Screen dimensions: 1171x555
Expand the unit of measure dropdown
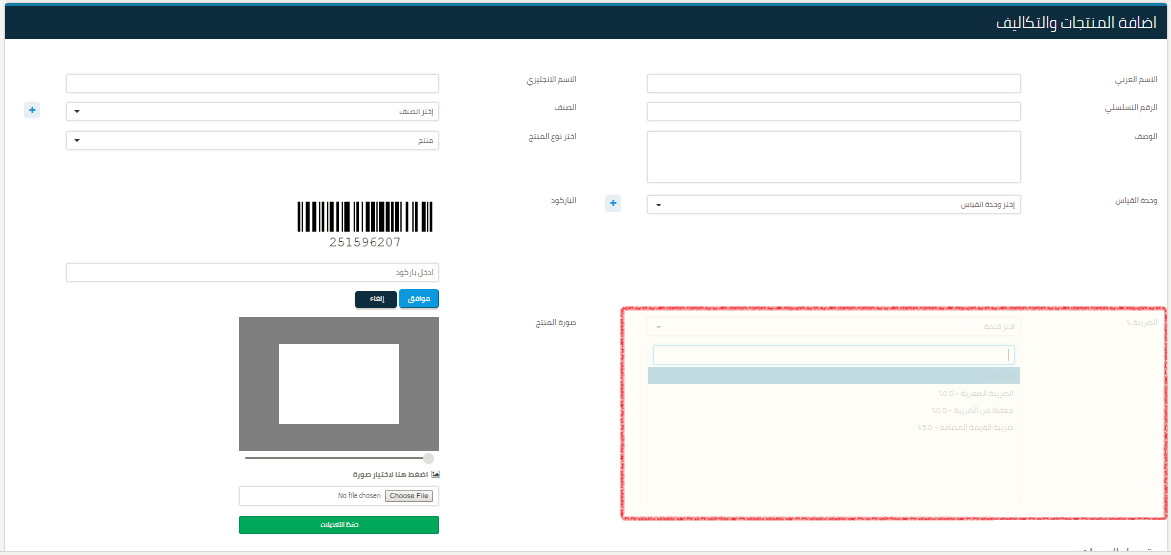click(833, 205)
